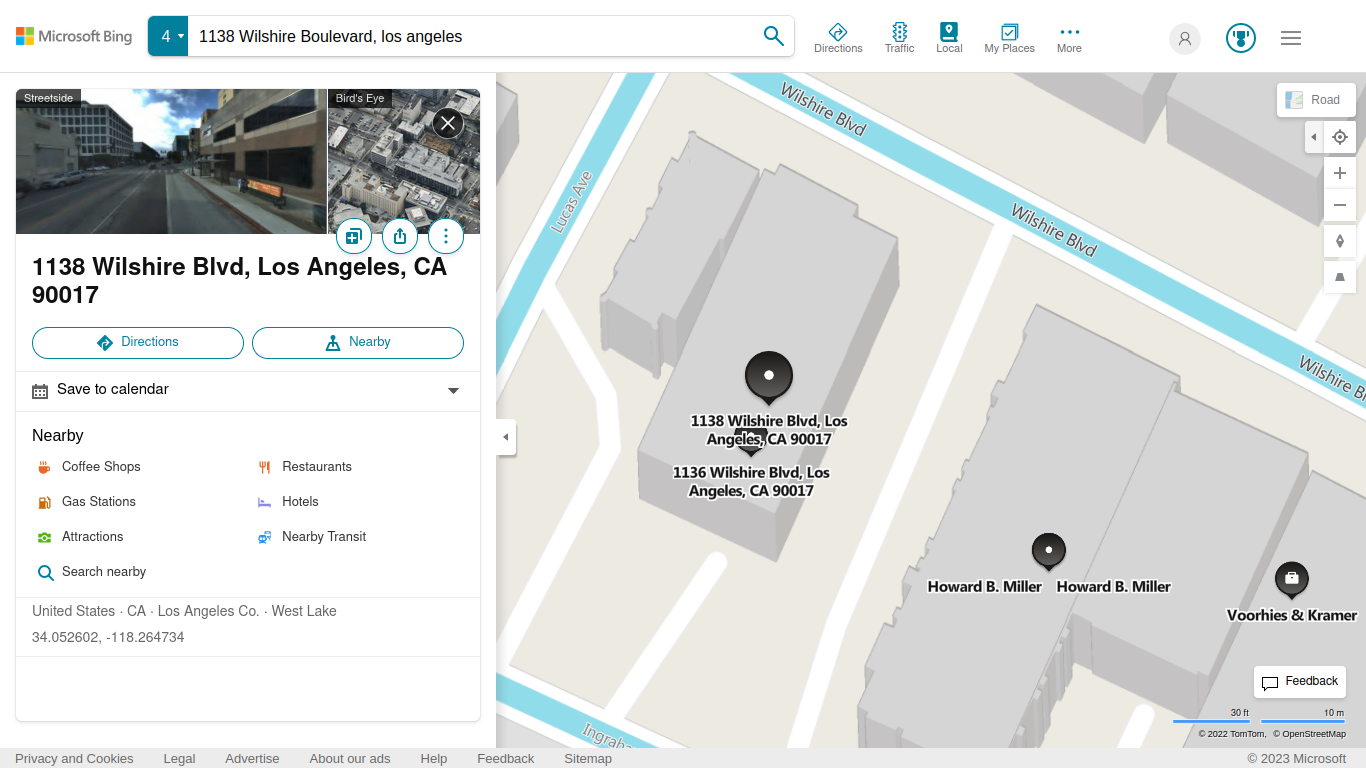Open the Advertise footer link
Screen dimensions: 1366x768
252,759
